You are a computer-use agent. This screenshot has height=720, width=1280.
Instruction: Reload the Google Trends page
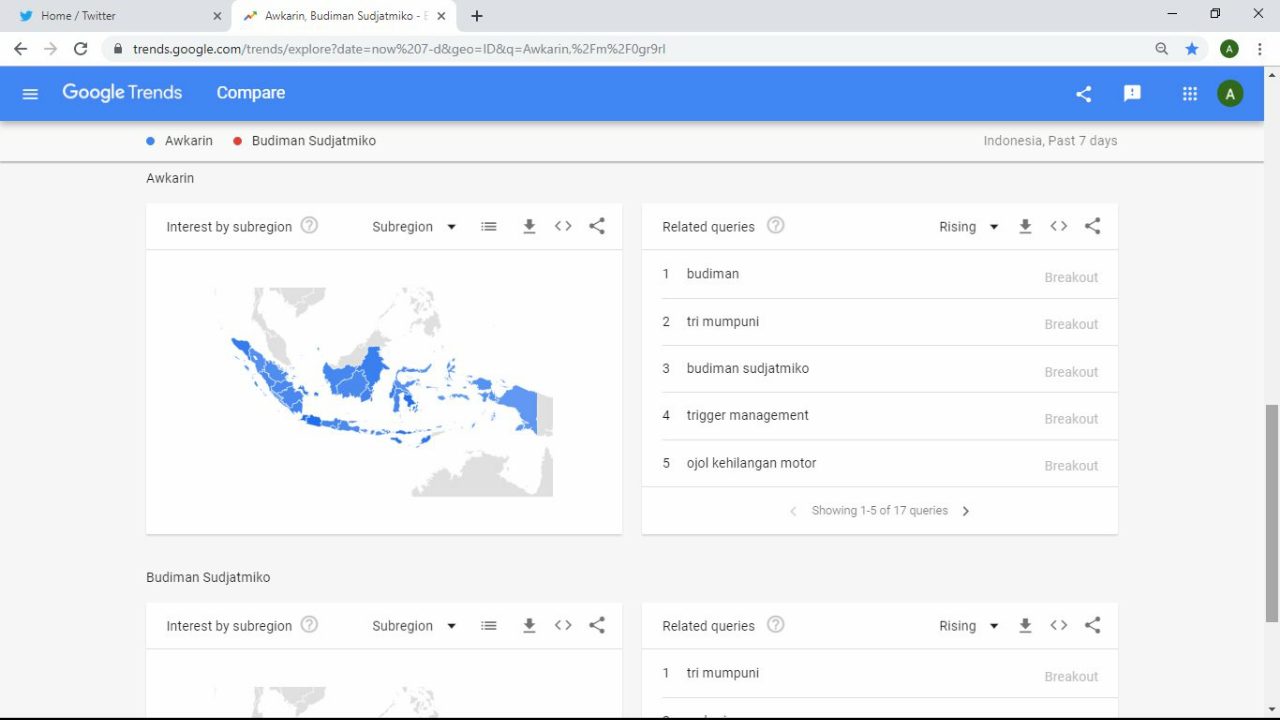tap(81, 48)
